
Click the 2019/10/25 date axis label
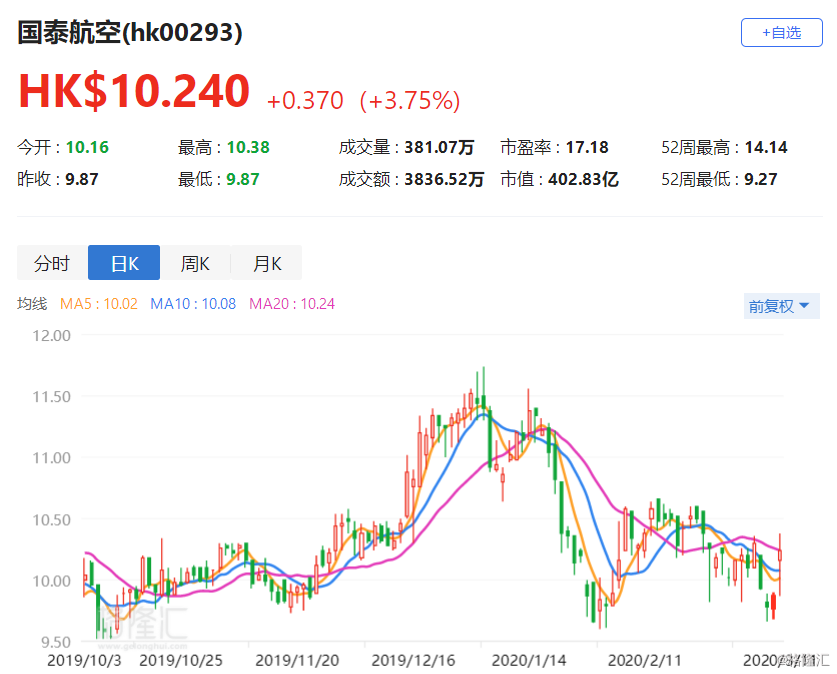[181, 661]
